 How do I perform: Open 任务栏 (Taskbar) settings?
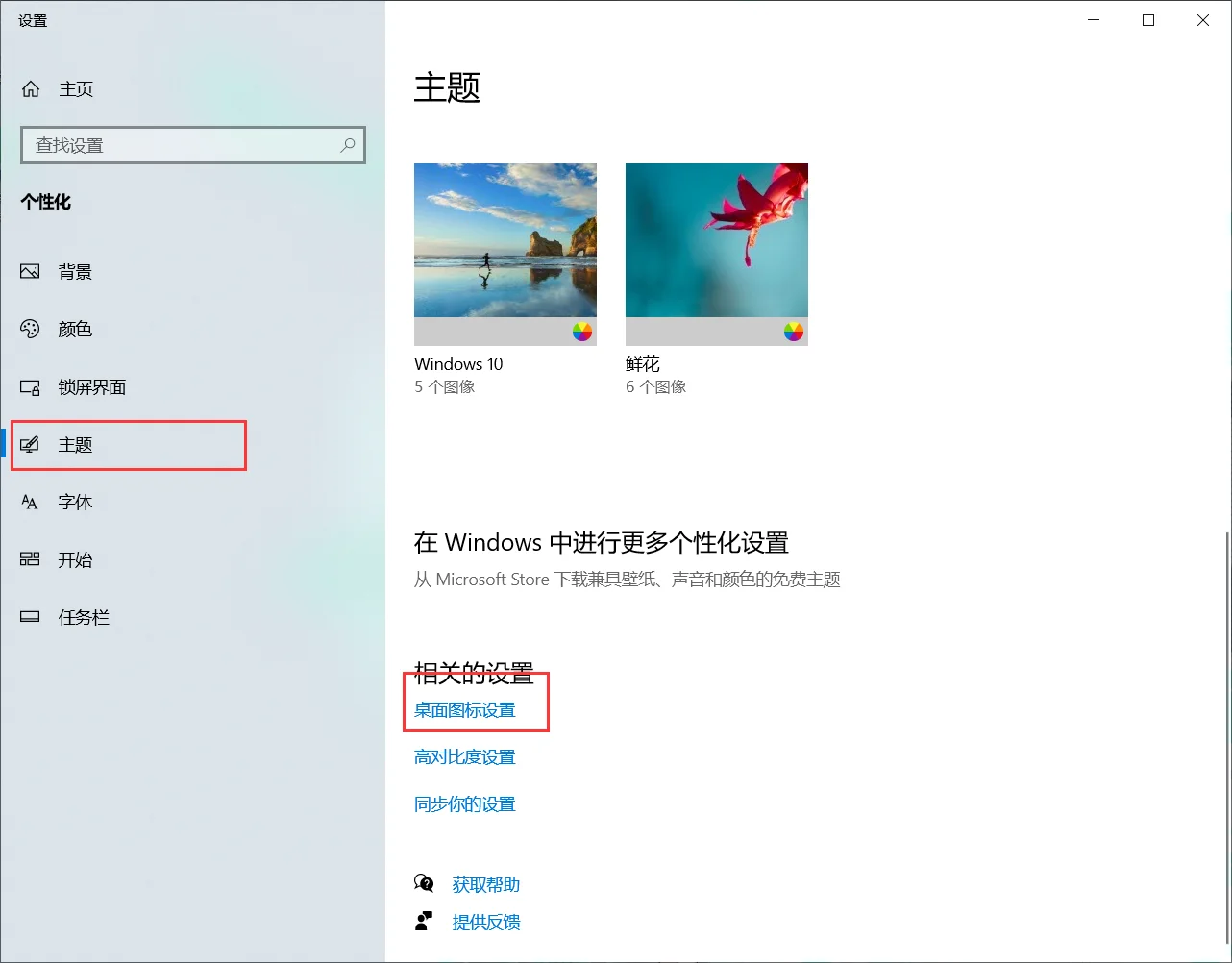click(30, 617)
